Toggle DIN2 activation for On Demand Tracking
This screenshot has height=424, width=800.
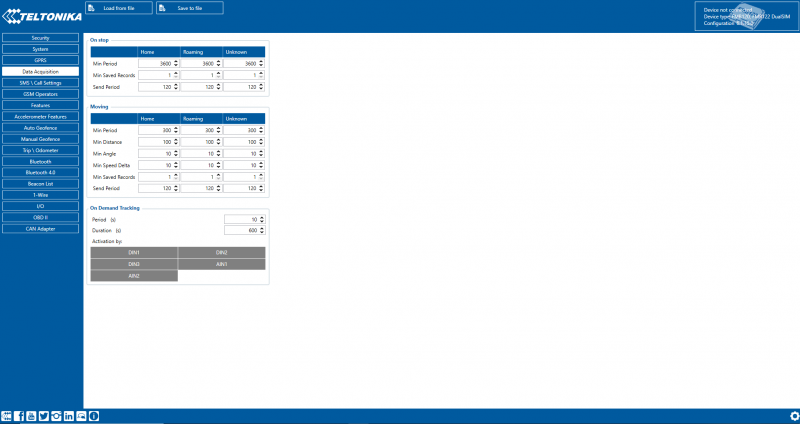(x=222, y=252)
